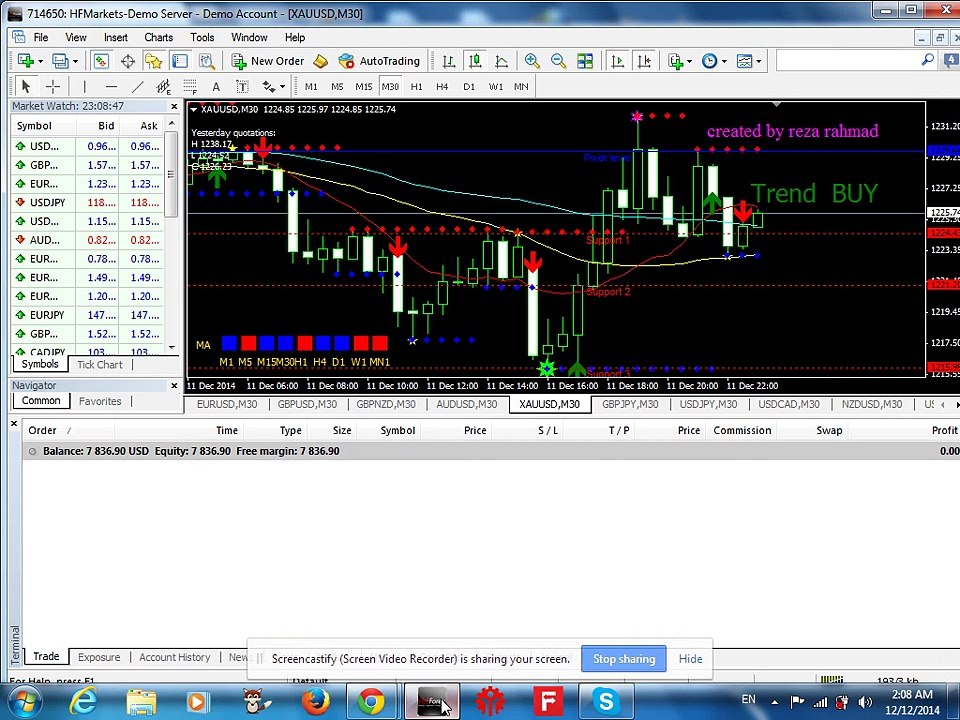Select the Horizontal Line drawing tool
This screenshot has height=720, width=960.
pyautogui.click(x=111, y=86)
